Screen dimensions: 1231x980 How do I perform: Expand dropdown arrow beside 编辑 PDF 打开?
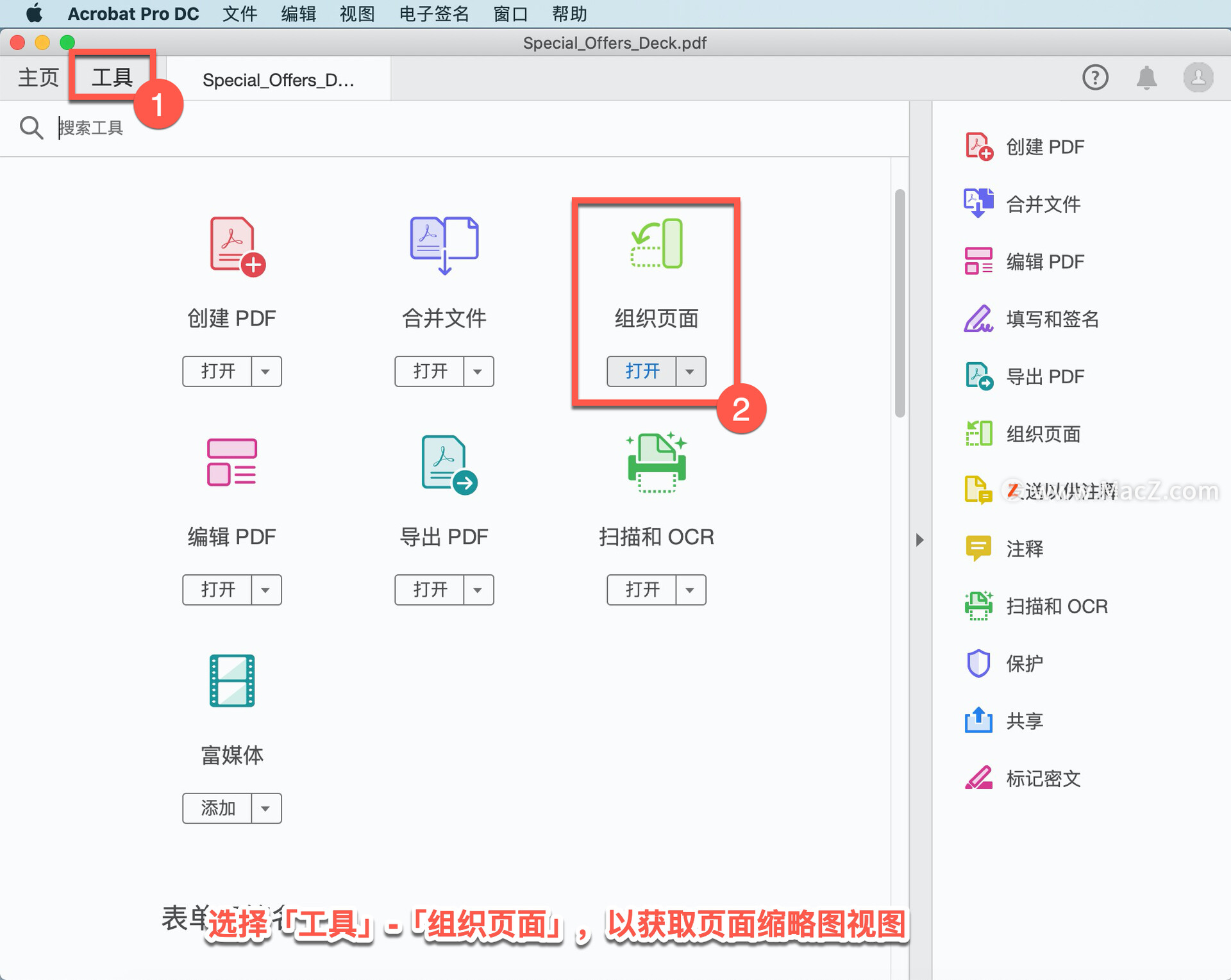pos(265,590)
